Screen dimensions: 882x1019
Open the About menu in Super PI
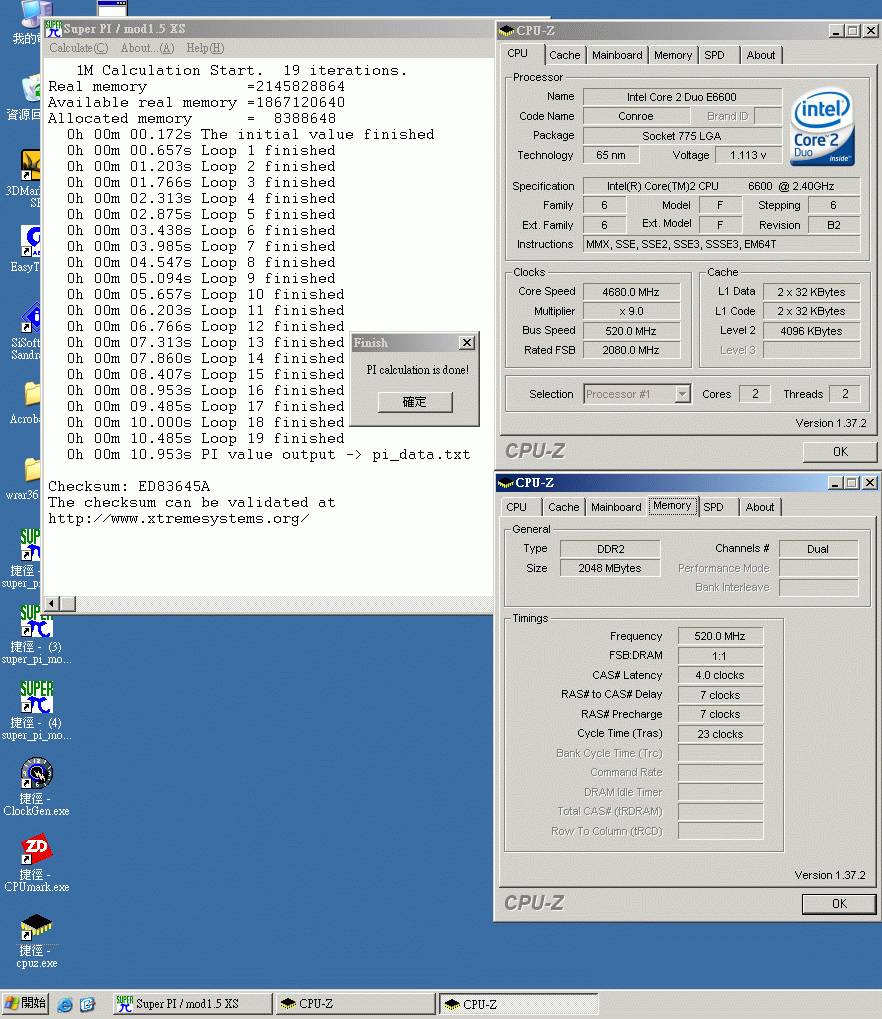pos(148,48)
